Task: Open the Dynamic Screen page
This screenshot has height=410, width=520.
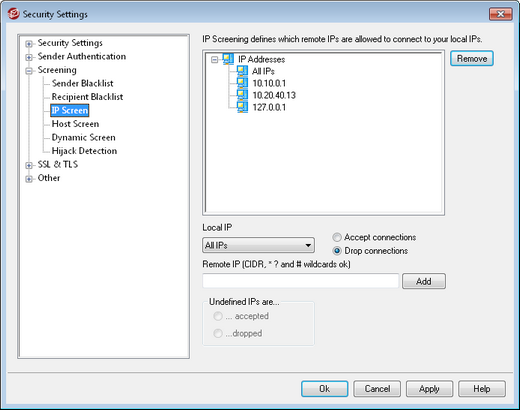Action: tap(83, 137)
